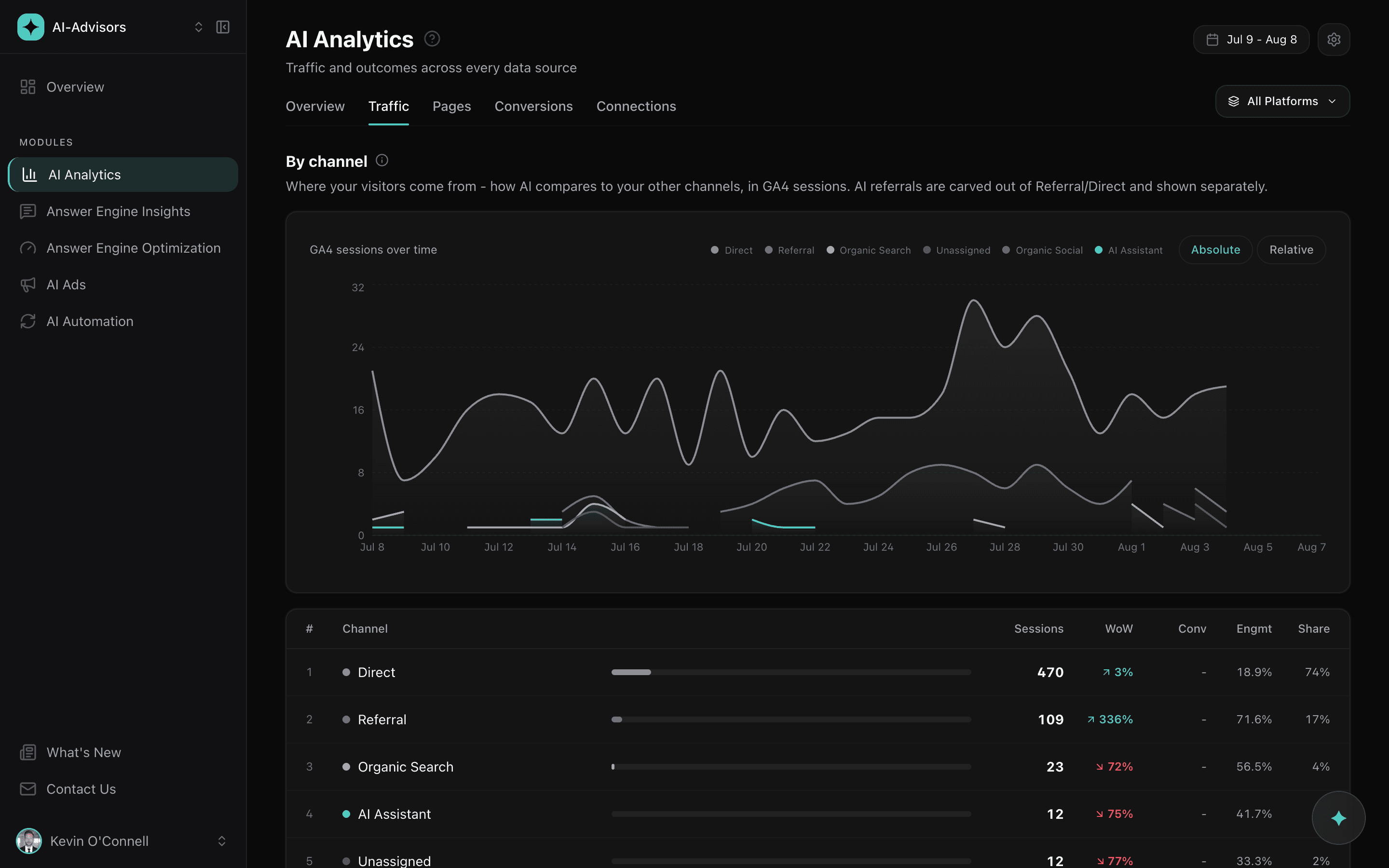Toggle the Direct series in chart legend
The image size is (1389, 868).
[732, 250]
